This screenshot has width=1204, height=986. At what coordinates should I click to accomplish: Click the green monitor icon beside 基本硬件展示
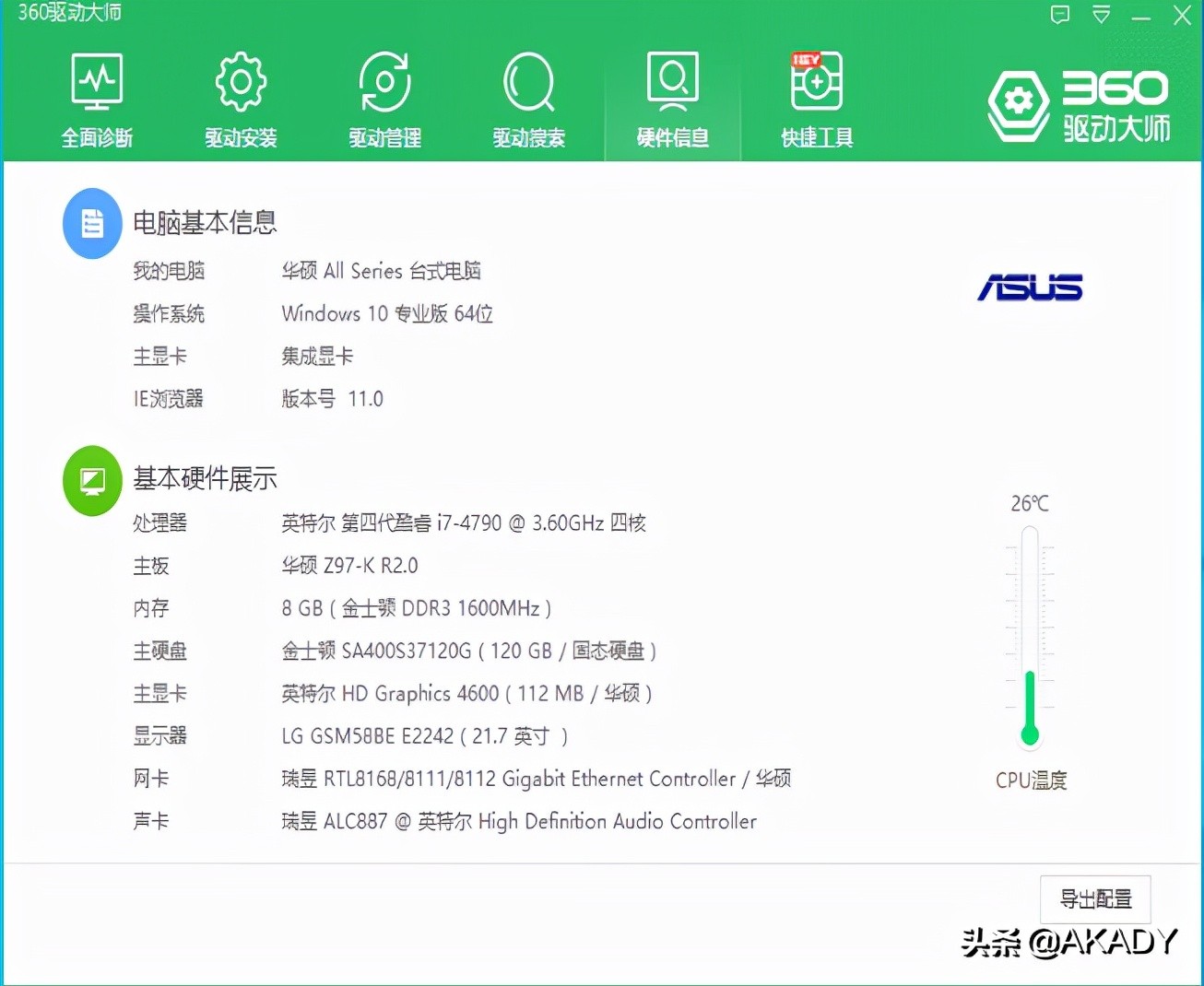point(91,480)
